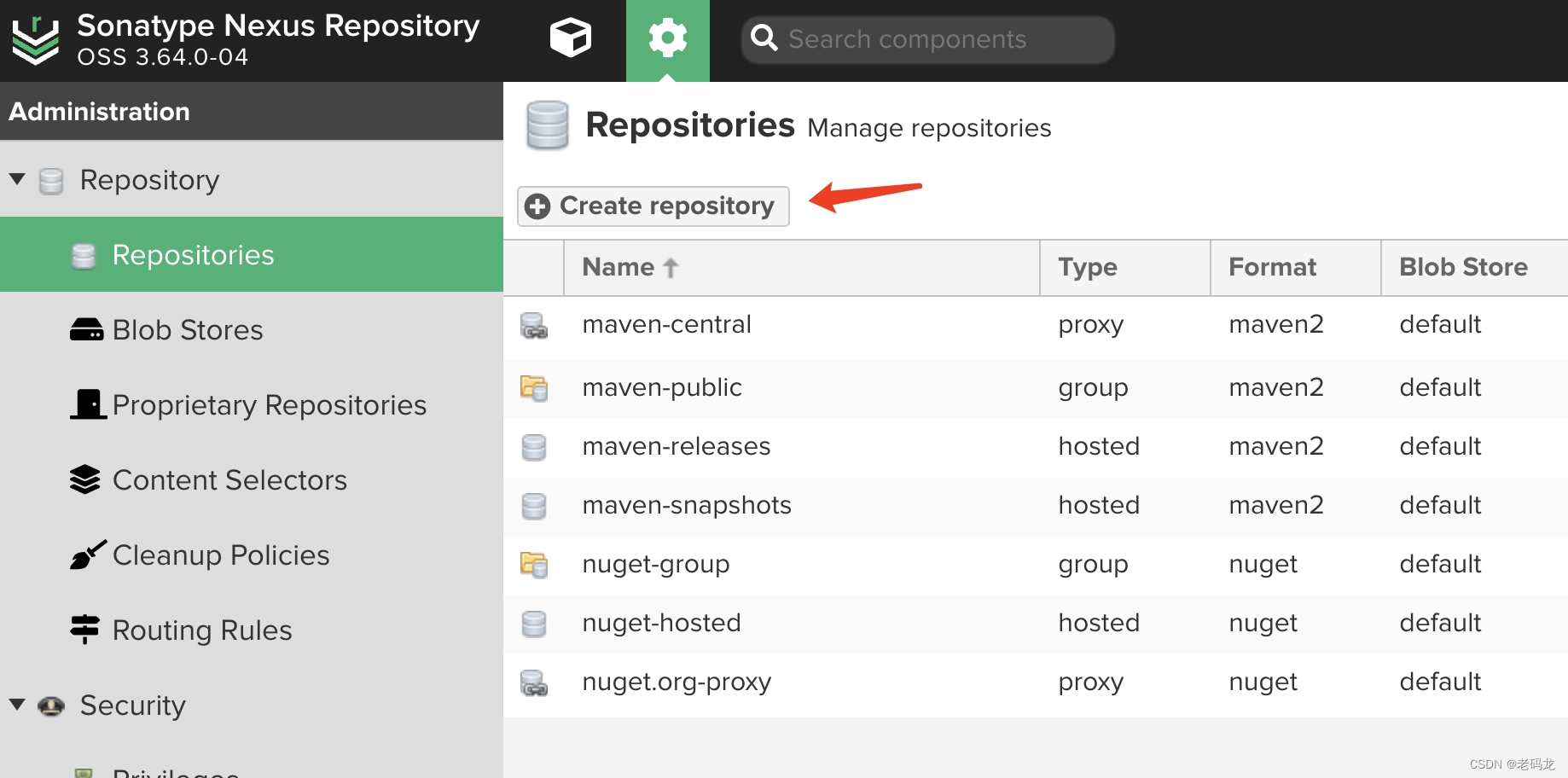Screen dimensions: 1568x778
Task: Open the nuget-hosted repository row
Action: click(x=1036, y=624)
